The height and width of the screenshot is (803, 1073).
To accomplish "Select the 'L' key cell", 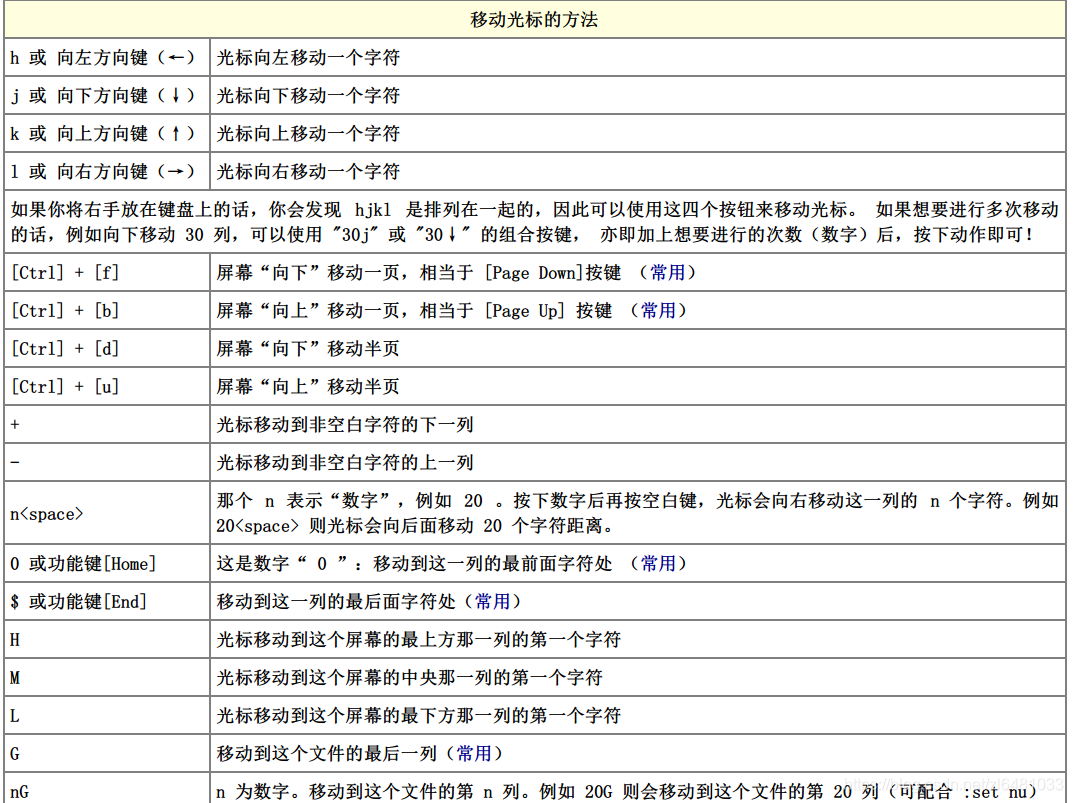I will 107,715.
